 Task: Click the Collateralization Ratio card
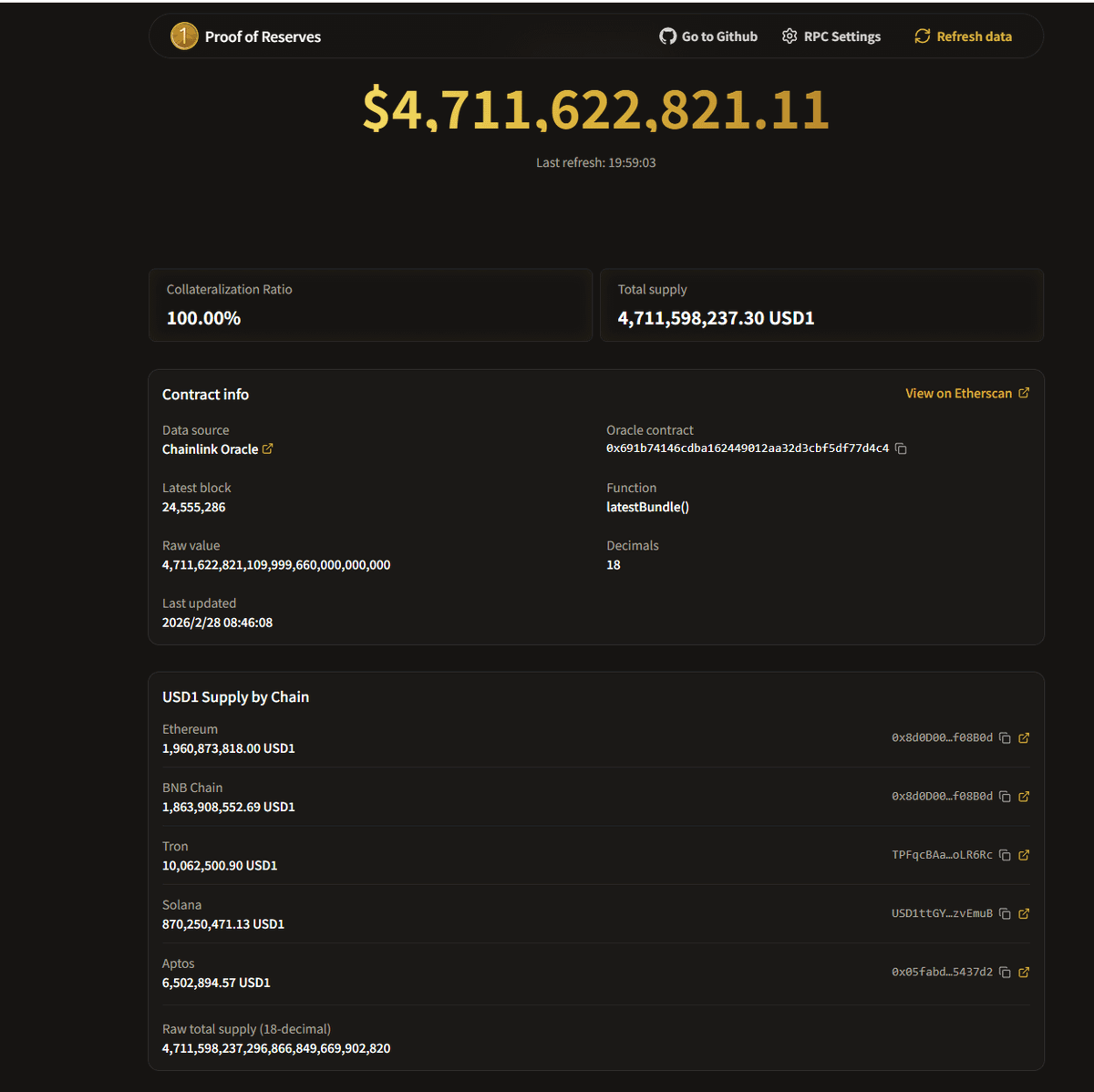(x=370, y=305)
